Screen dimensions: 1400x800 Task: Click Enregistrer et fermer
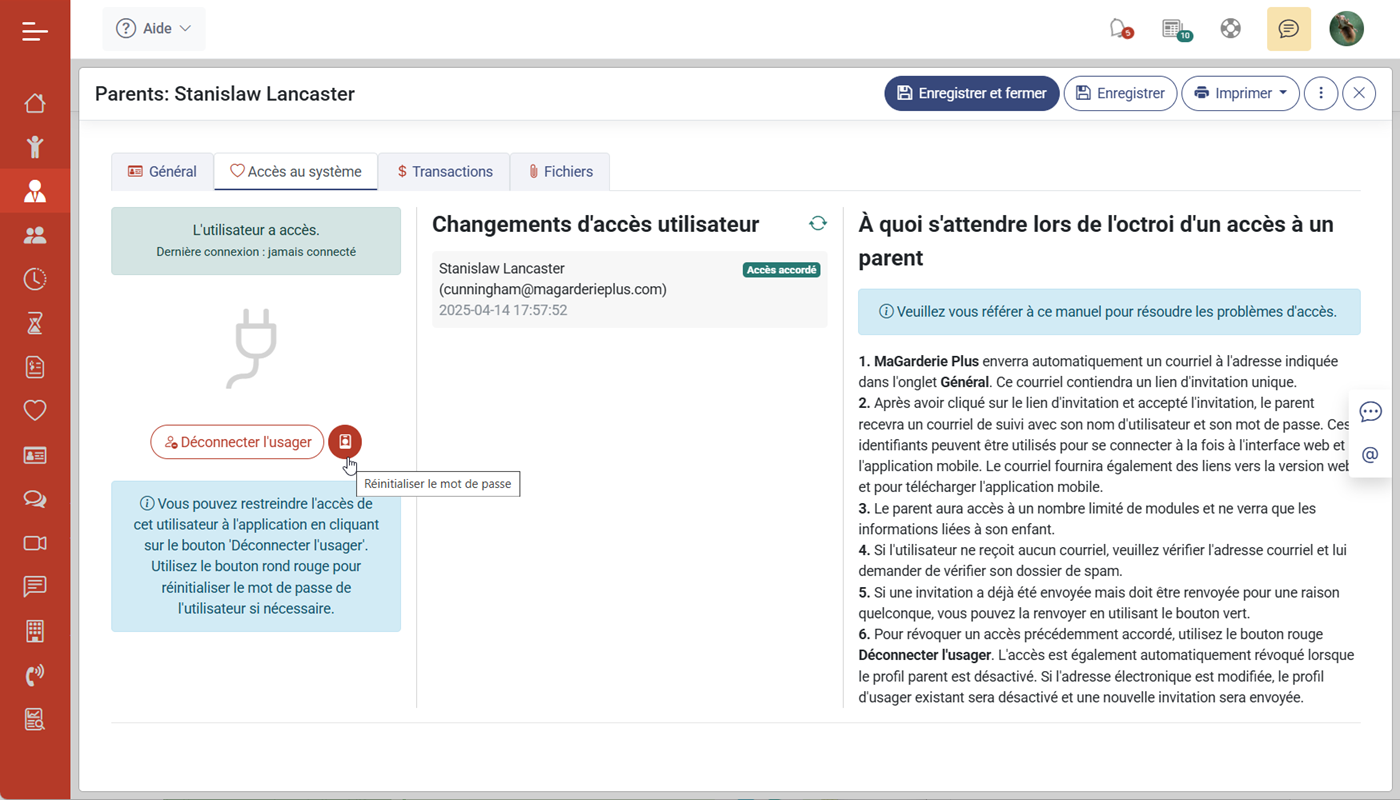[972, 93]
